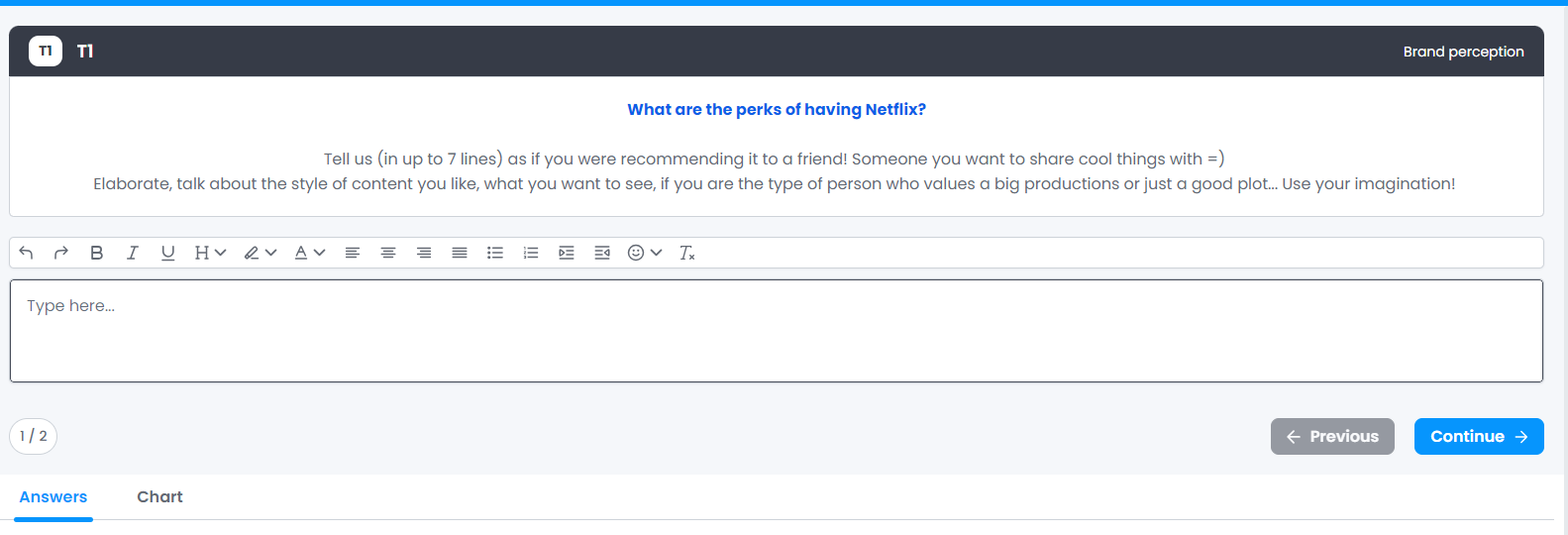The height and width of the screenshot is (535, 1568).
Task: Go to the Previous question
Action: pos(1332,436)
